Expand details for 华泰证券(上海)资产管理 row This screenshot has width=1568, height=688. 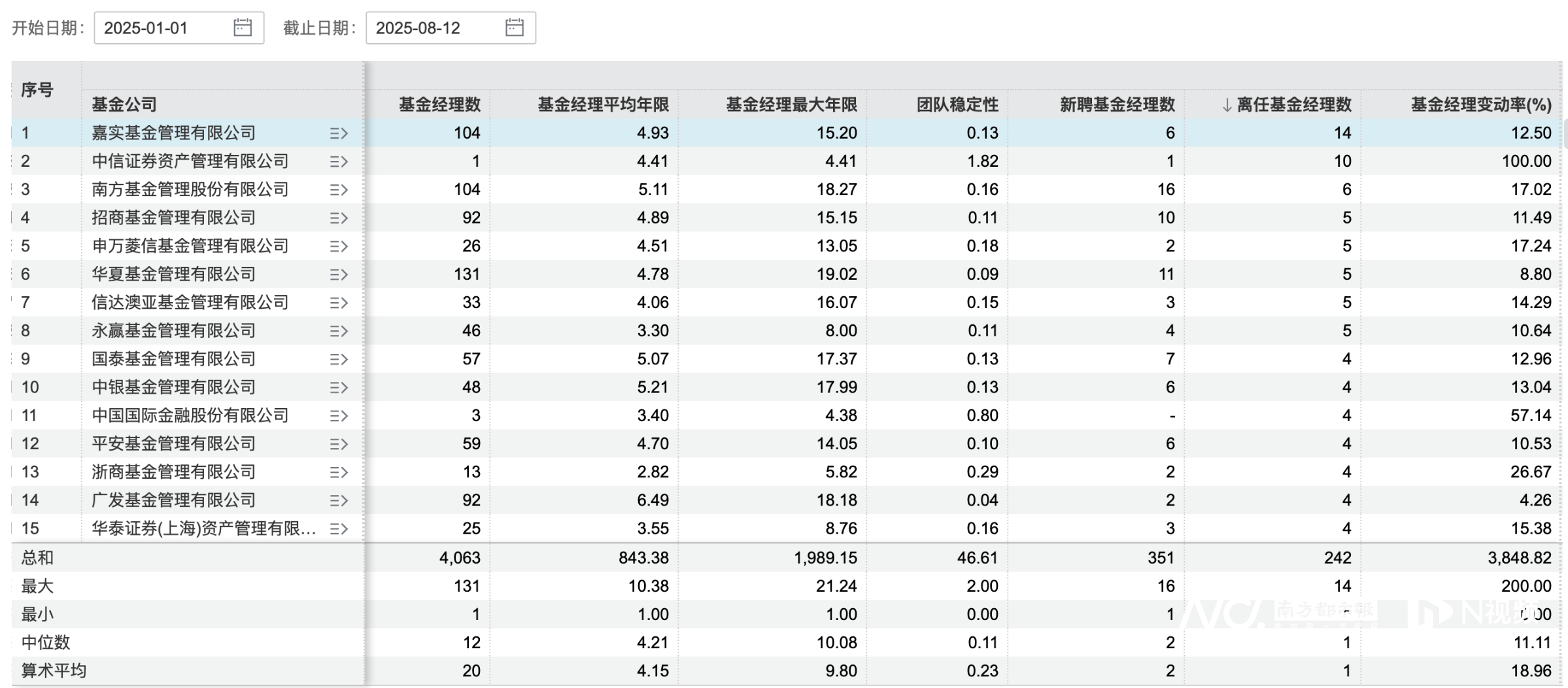(x=338, y=528)
